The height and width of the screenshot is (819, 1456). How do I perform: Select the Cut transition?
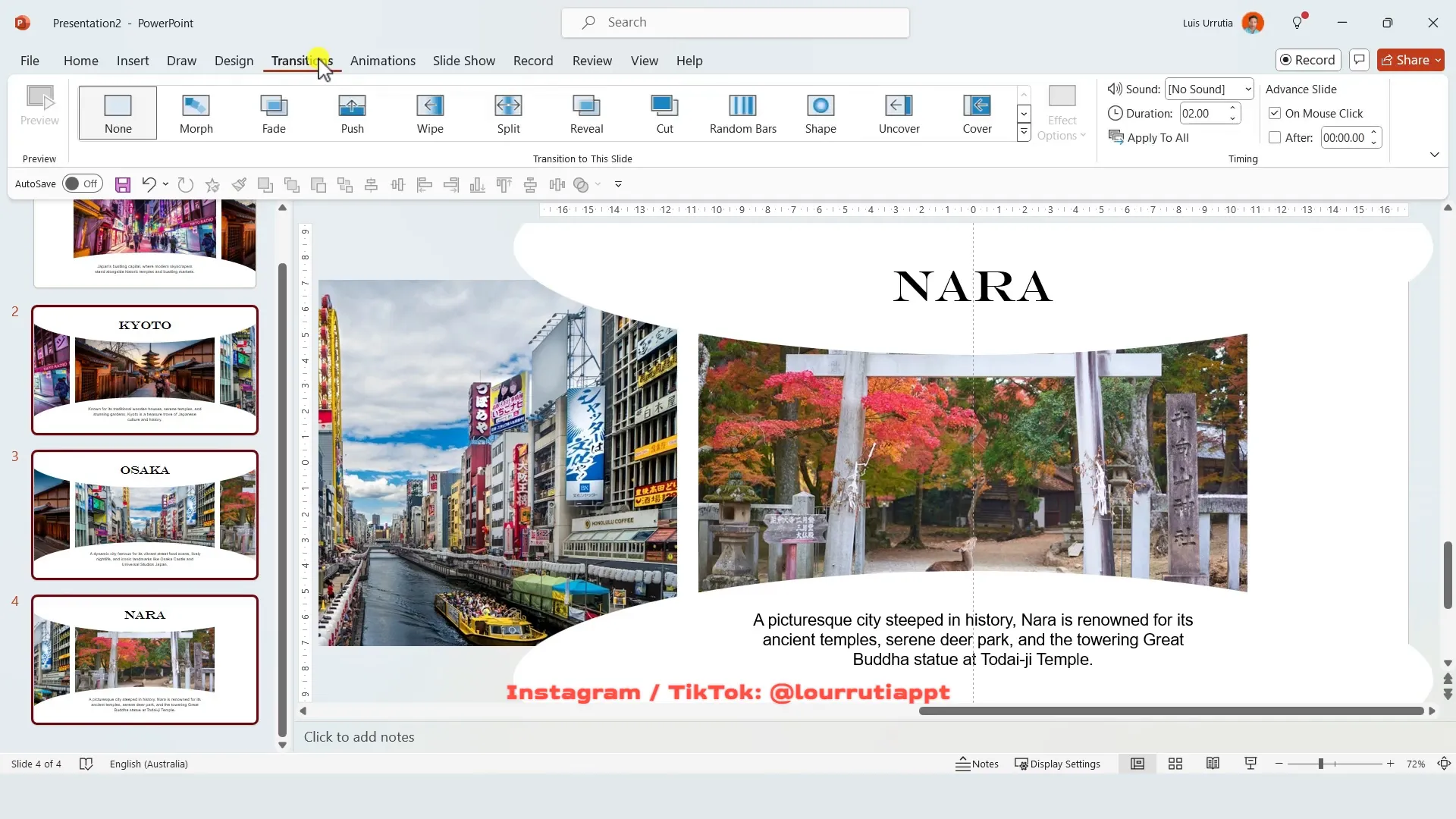(x=664, y=113)
